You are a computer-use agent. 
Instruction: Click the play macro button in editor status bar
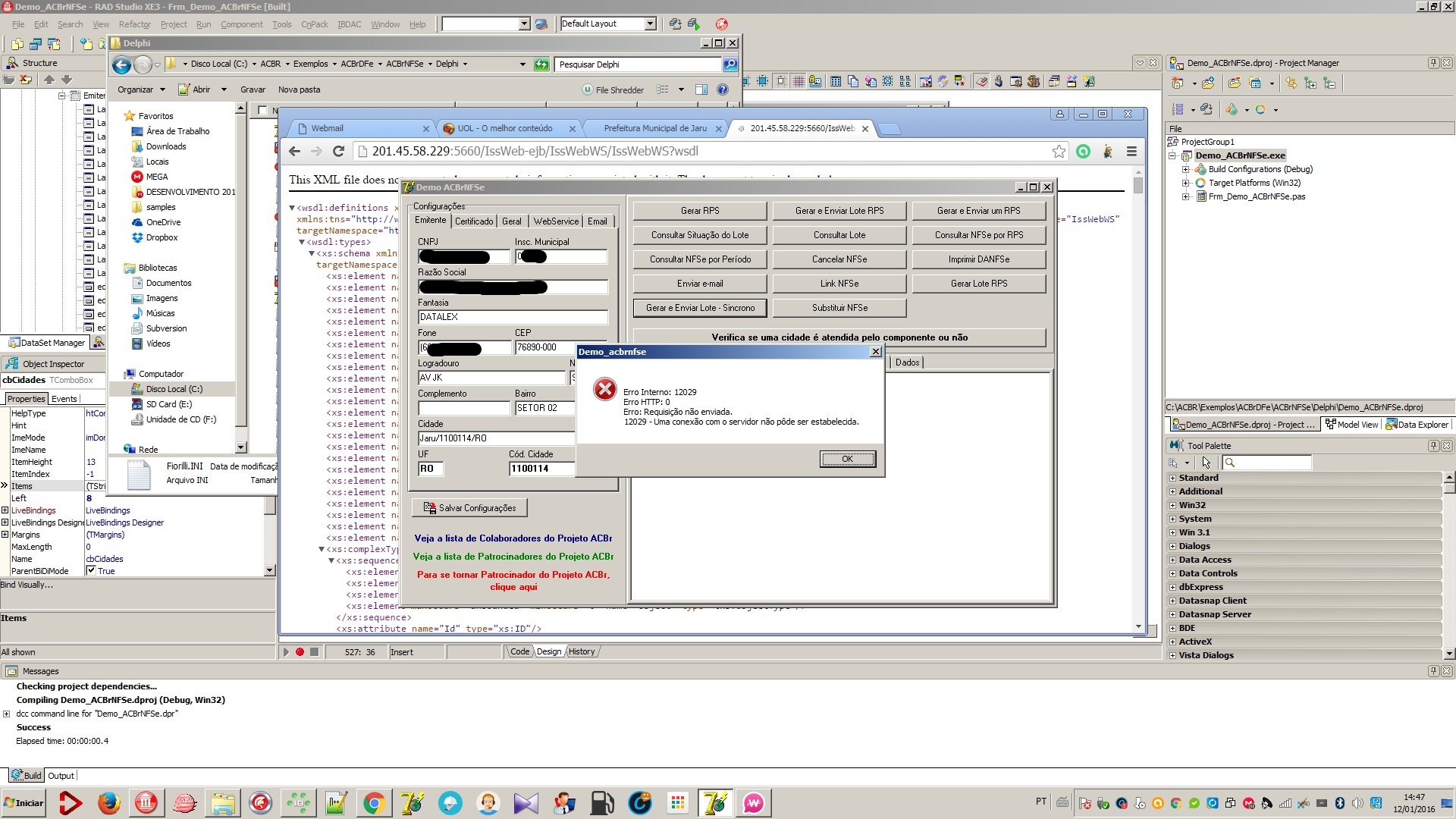(x=286, y=652)
